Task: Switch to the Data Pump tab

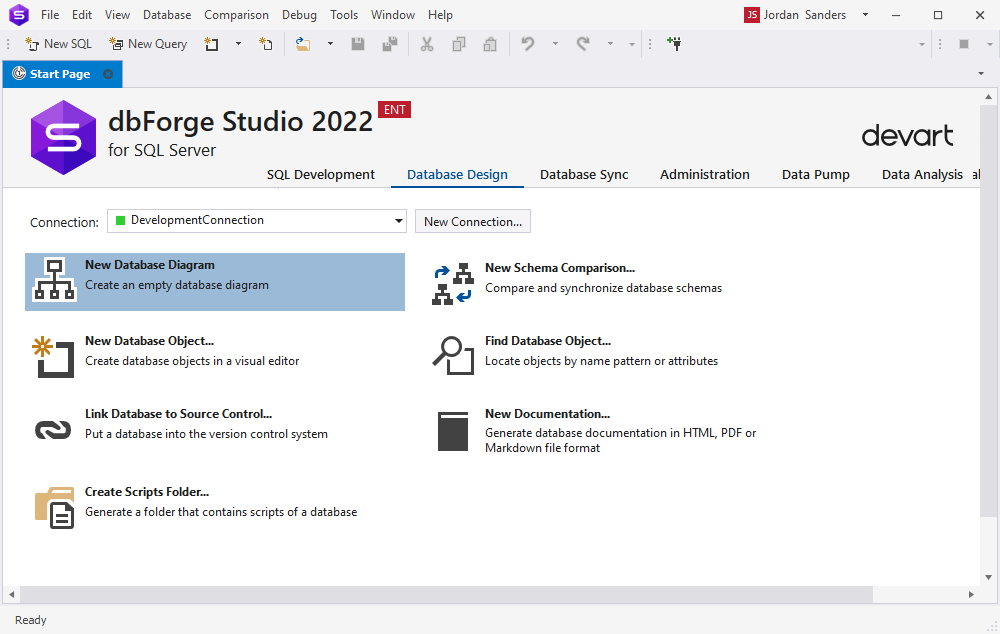Action: (x=816, y=175)
